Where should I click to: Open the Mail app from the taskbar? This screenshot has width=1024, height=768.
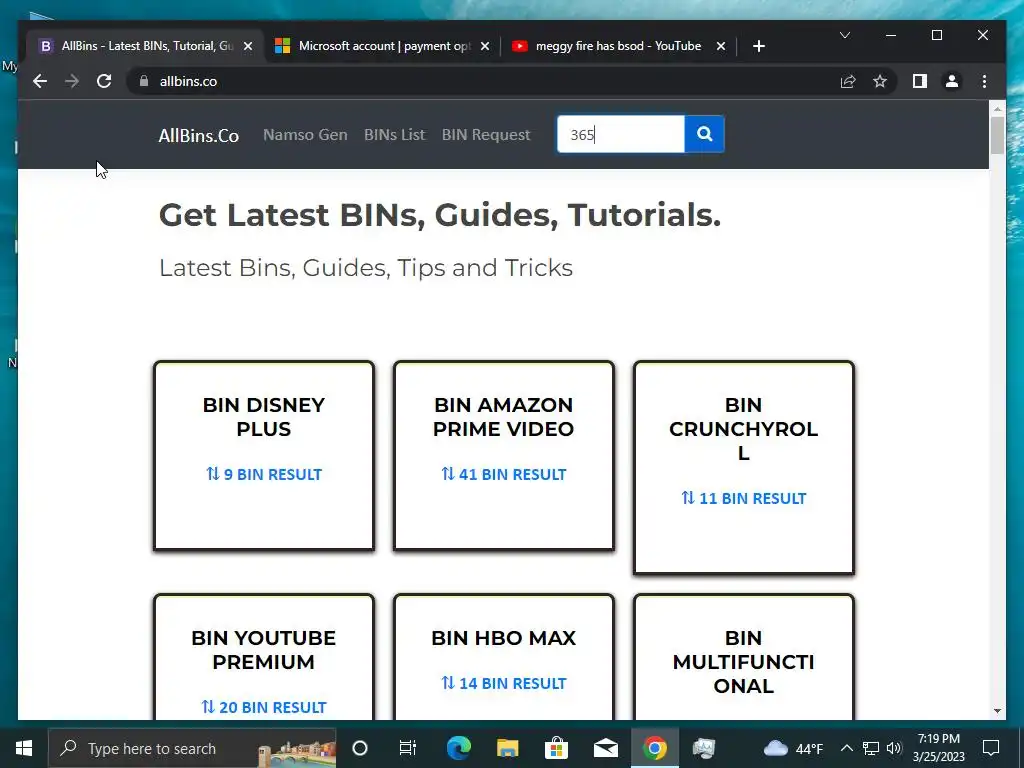pyautogui.click(x=605, y=748)
